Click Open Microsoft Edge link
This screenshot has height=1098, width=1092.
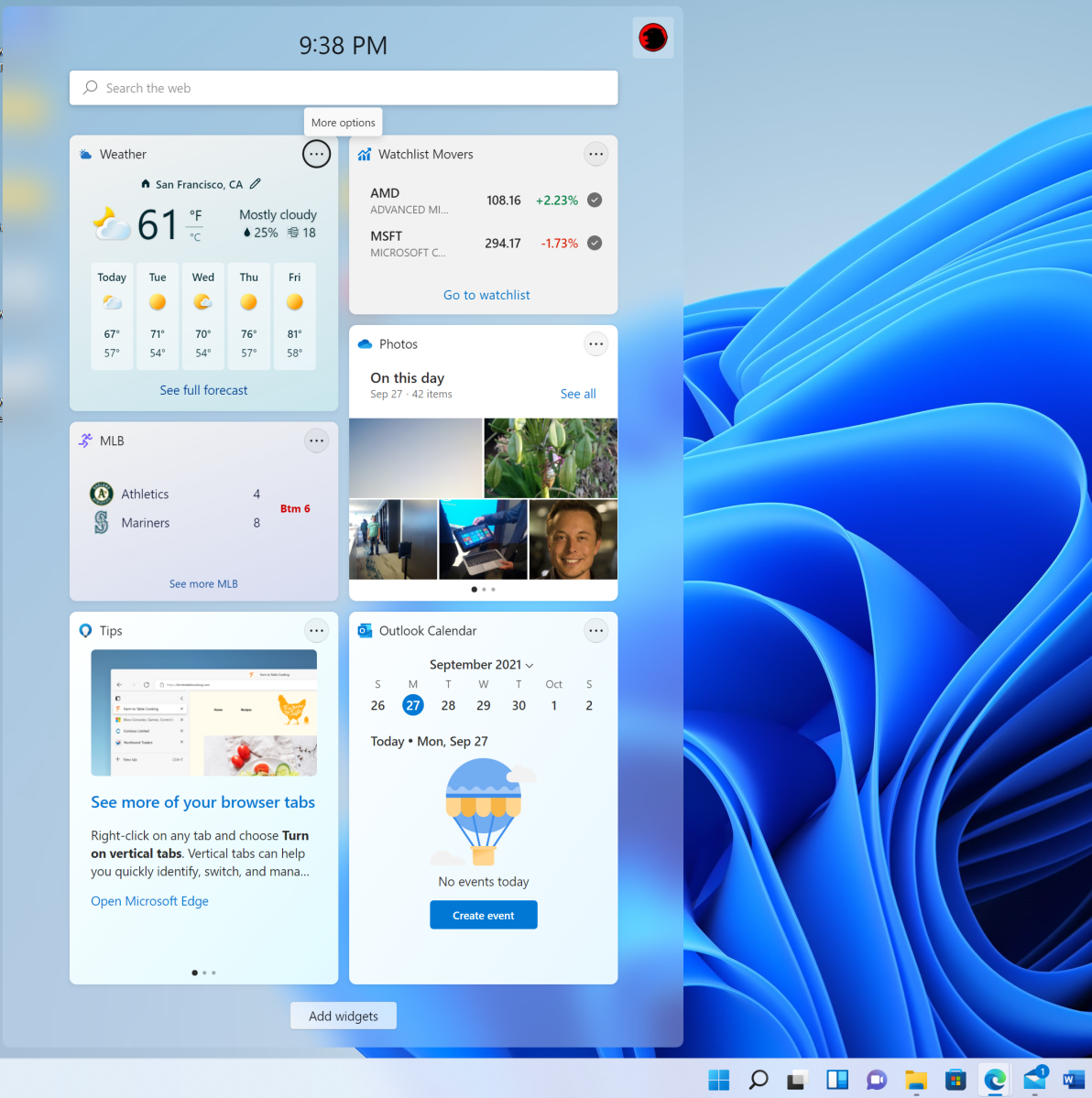[149, 900]
